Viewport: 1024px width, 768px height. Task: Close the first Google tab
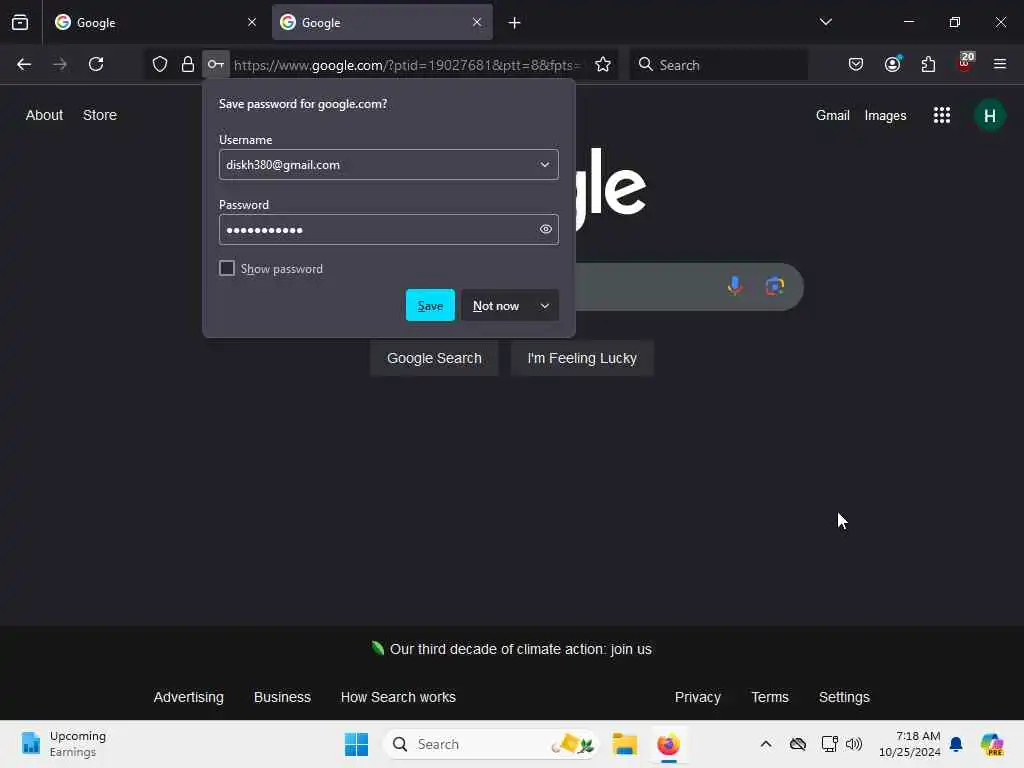point(252,22)
